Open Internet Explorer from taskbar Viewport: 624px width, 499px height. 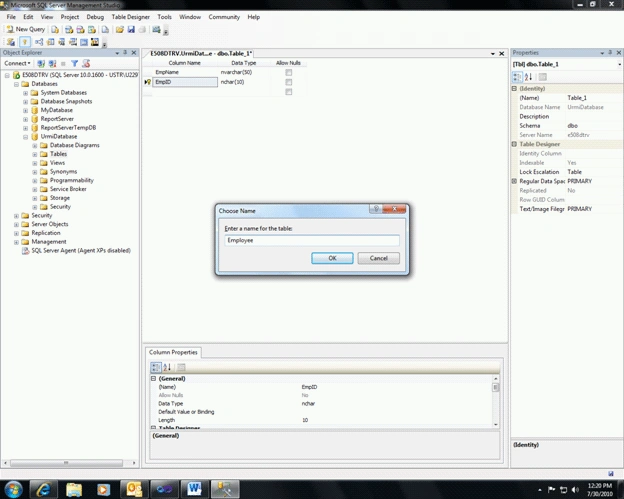tap(43, 489)
